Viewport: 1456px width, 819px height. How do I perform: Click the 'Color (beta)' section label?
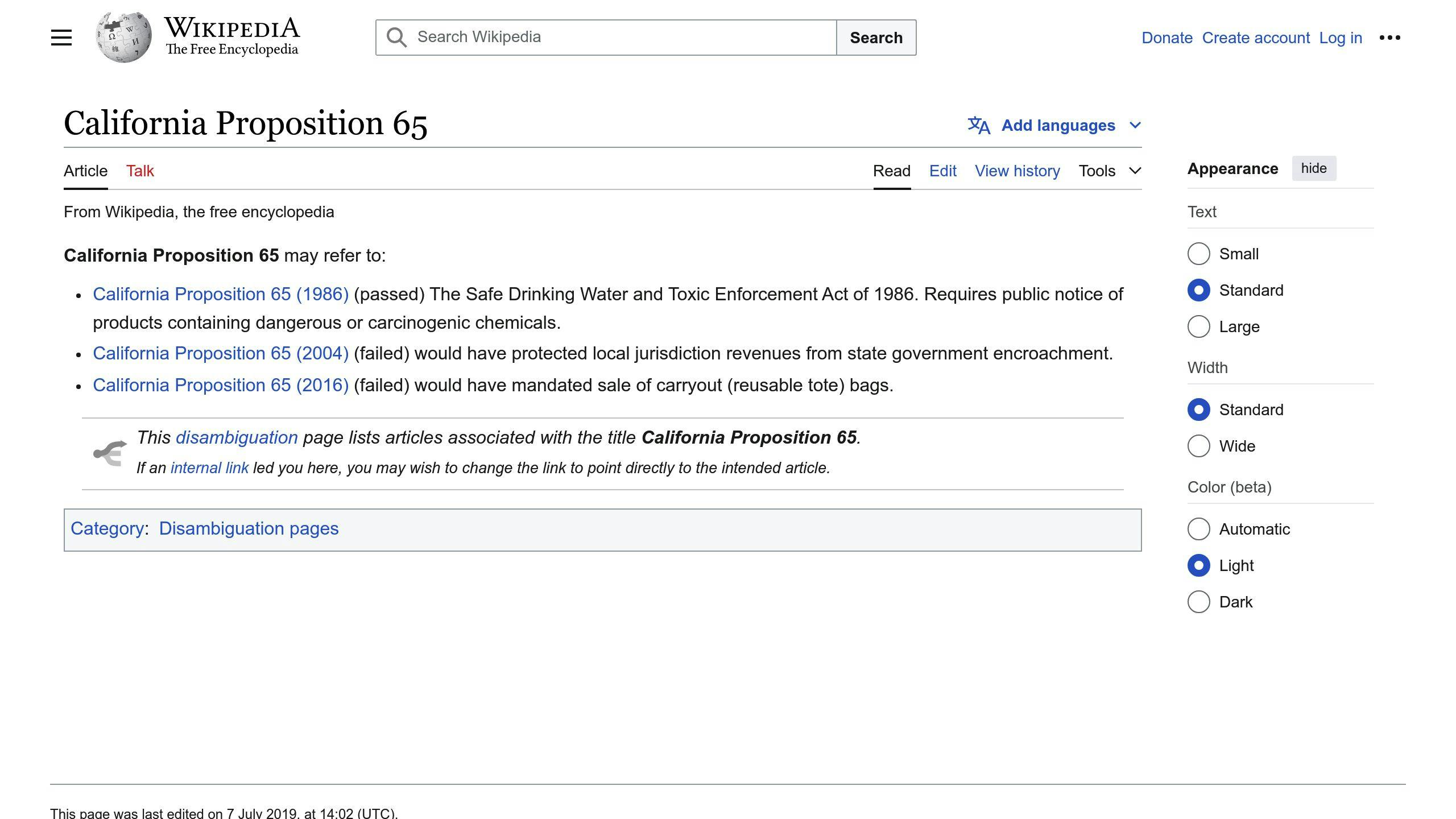[1229, 487]
